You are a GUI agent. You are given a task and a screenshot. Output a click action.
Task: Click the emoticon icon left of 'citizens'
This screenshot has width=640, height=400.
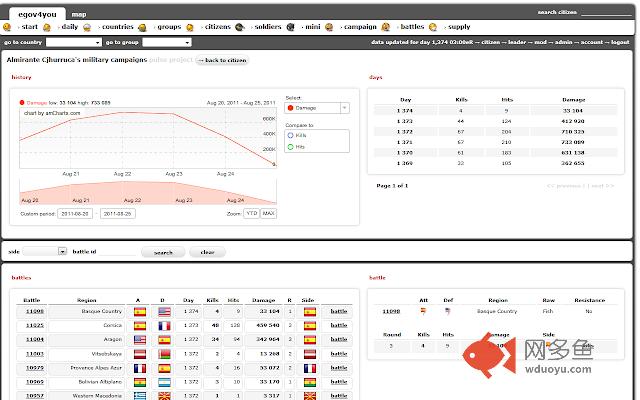click(x=190, y=27)
